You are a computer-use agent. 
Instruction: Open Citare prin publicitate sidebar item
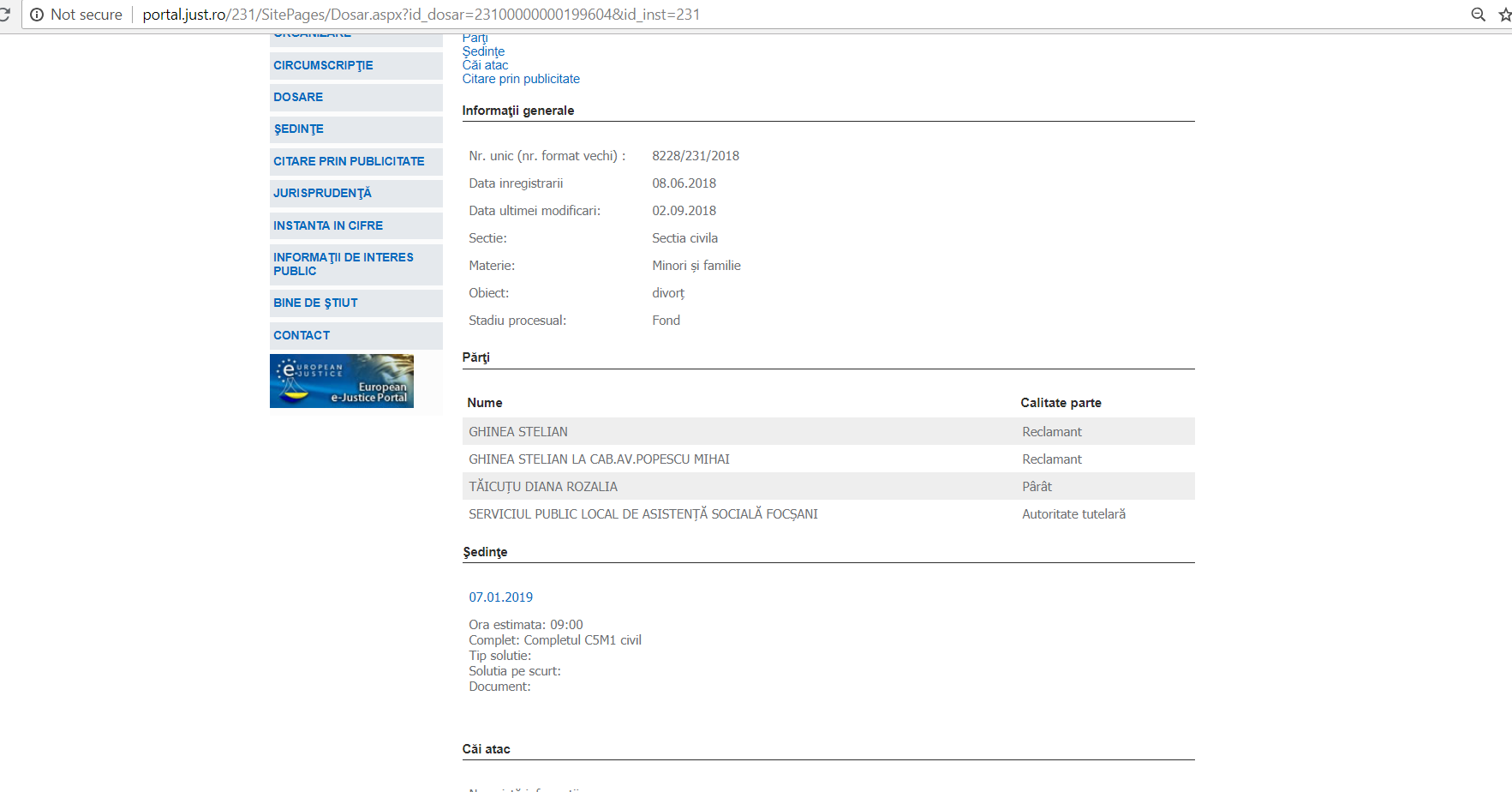point(349,162)
